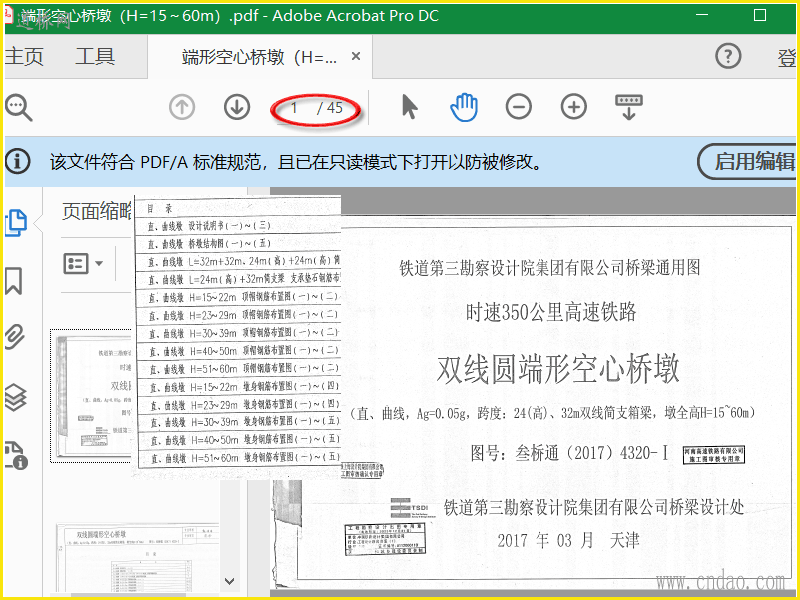The width and height of the screenshot is (800, 600).
Task: Select the 端形空心桥墩 document tab
Action: [x=259, y=57]
